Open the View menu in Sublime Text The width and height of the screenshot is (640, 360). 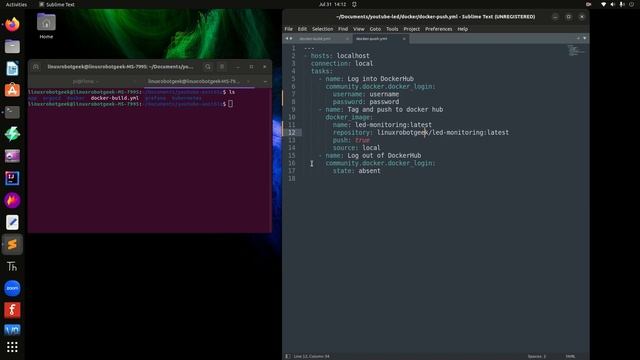(x=359, y=29)
